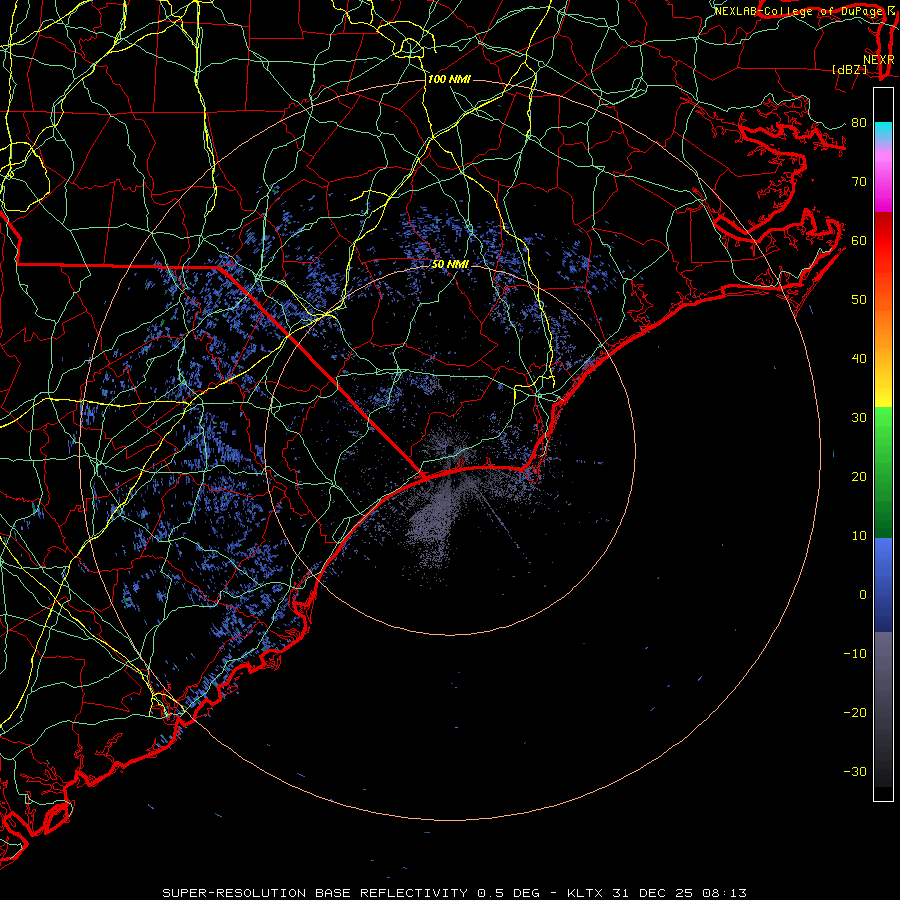Click the 30 value on the color scale
Screen dimensions: 900x900
click(x=859, y=418)
